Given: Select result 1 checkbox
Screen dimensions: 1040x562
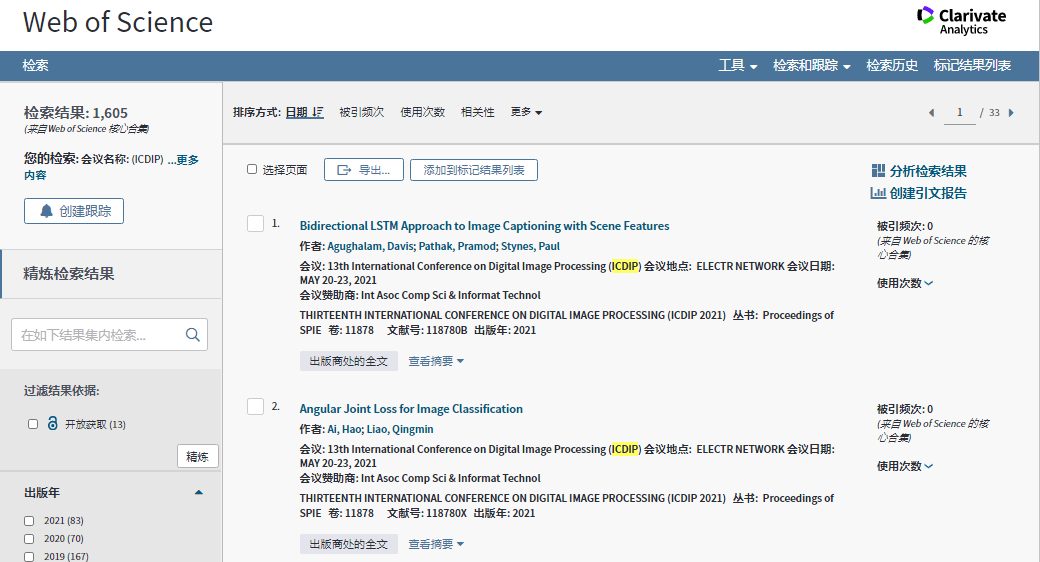Looking at the screenshot, I should [x=255, y=224].
